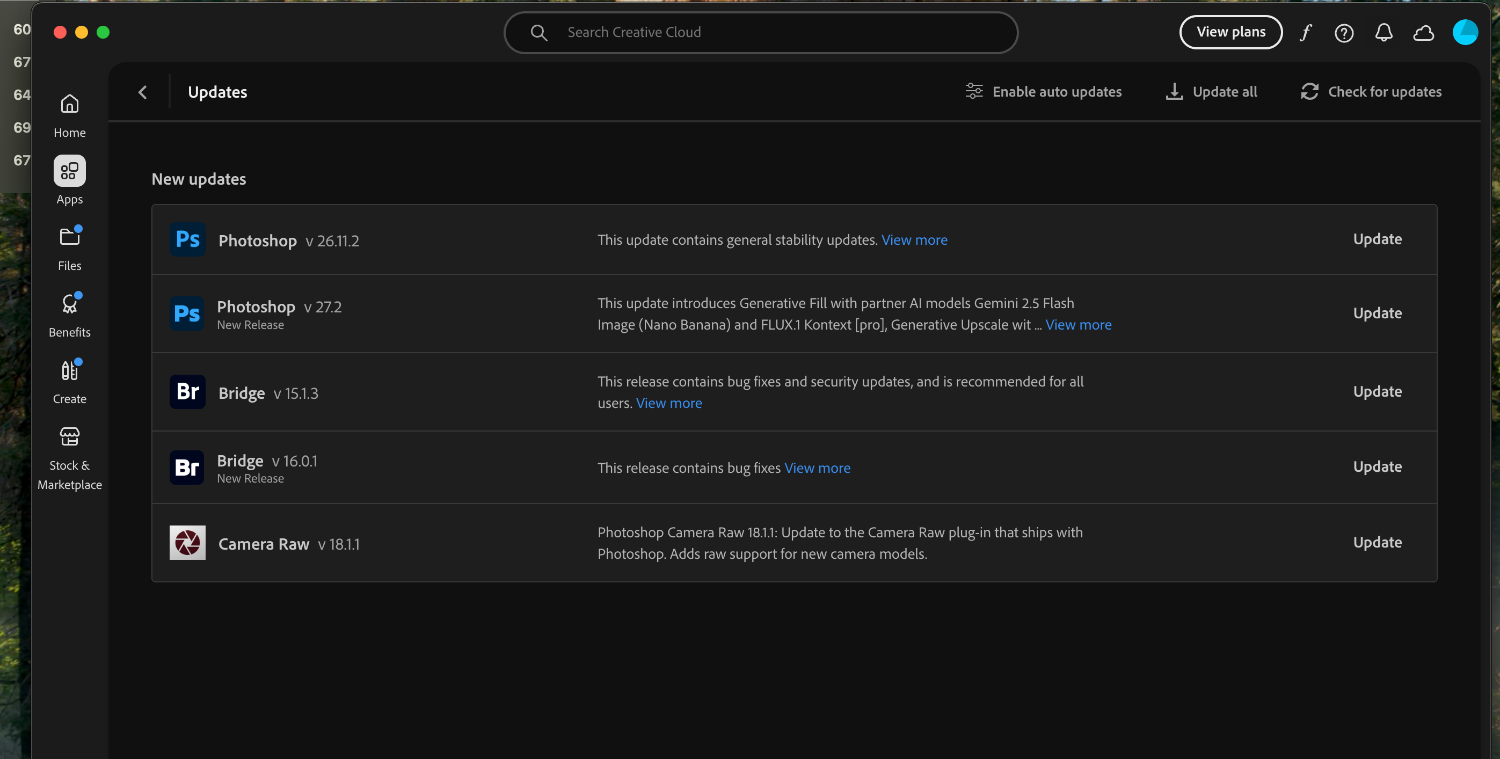Open View more link for Bridge 16.0.1
Viewport: 1500px width, 759px height.
(817, 468)
